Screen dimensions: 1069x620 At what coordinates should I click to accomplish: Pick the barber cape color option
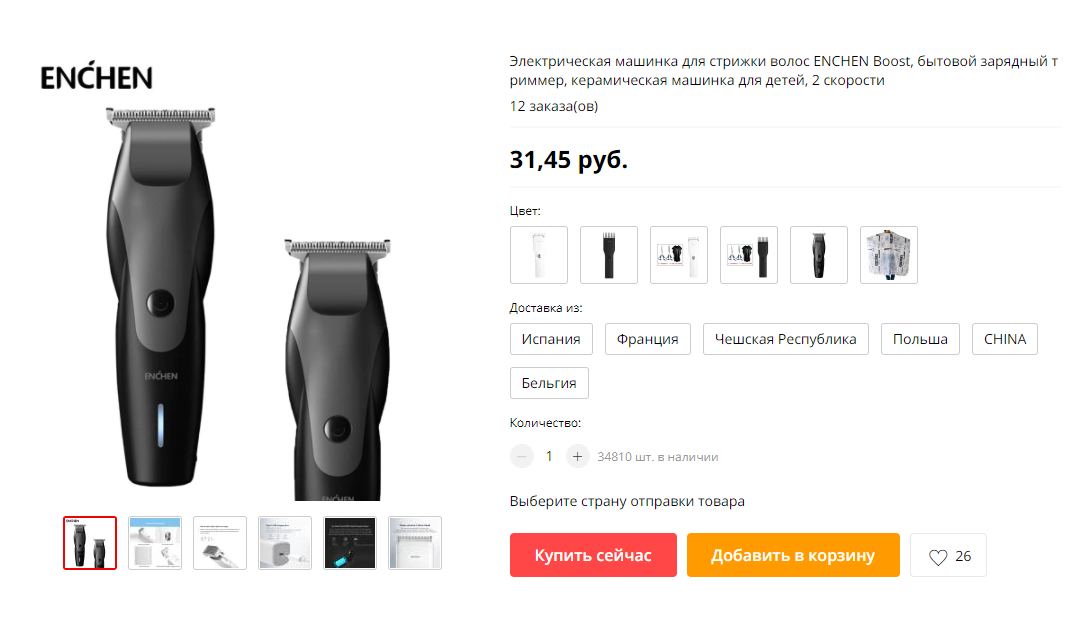tap(889, 255)
